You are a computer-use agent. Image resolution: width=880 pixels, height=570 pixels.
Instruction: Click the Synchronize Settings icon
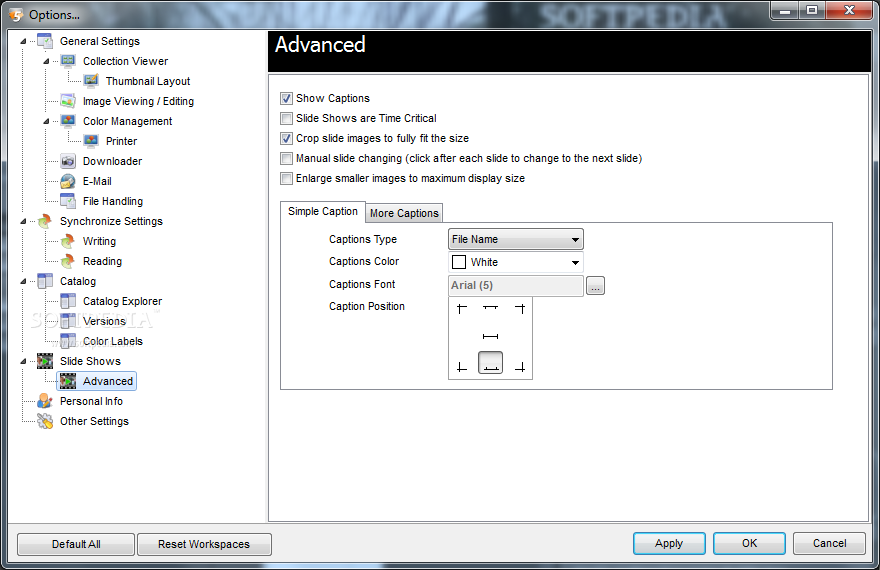45,221
